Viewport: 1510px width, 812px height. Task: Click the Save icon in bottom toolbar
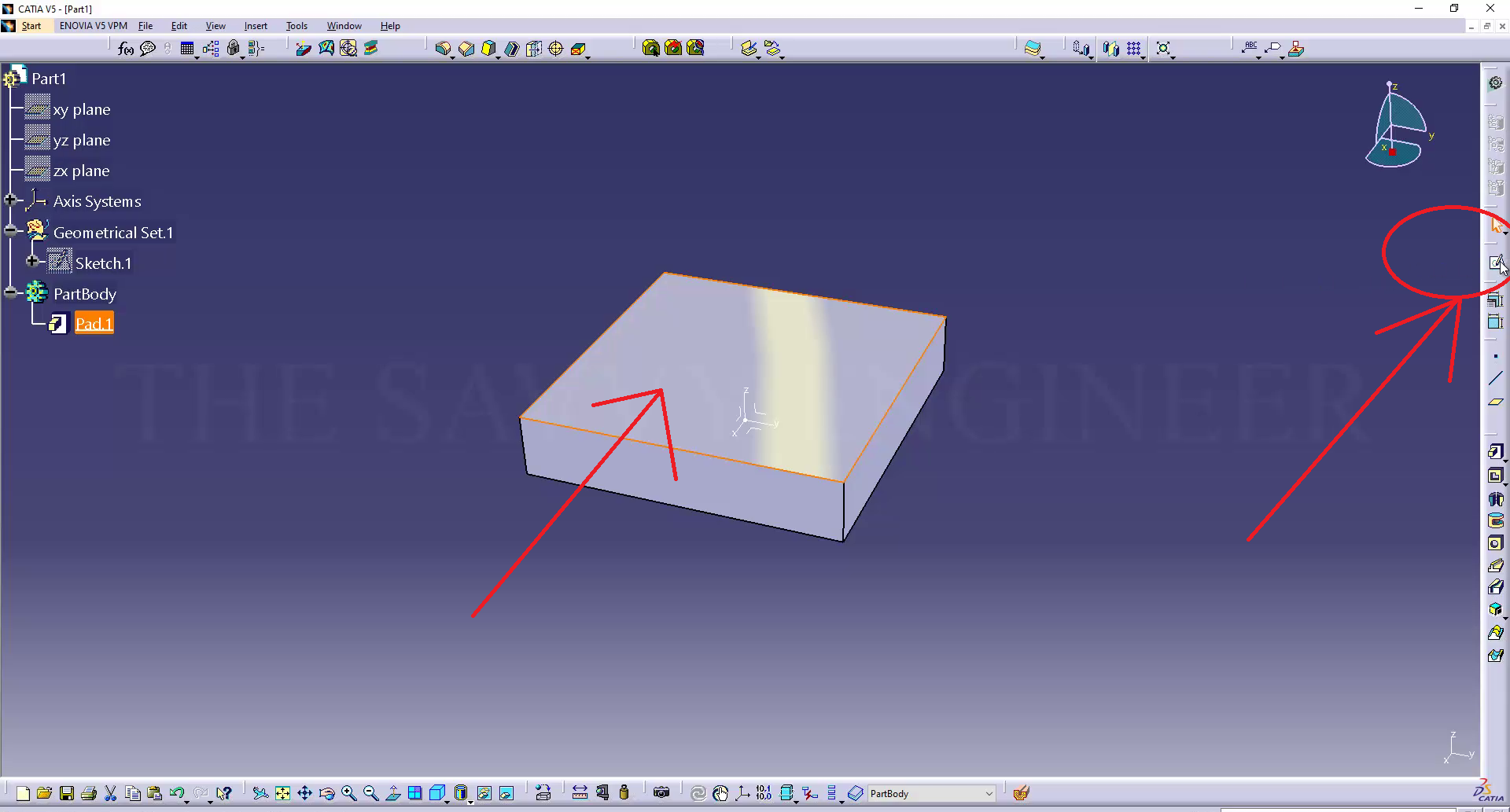click(x=67, y=793)
